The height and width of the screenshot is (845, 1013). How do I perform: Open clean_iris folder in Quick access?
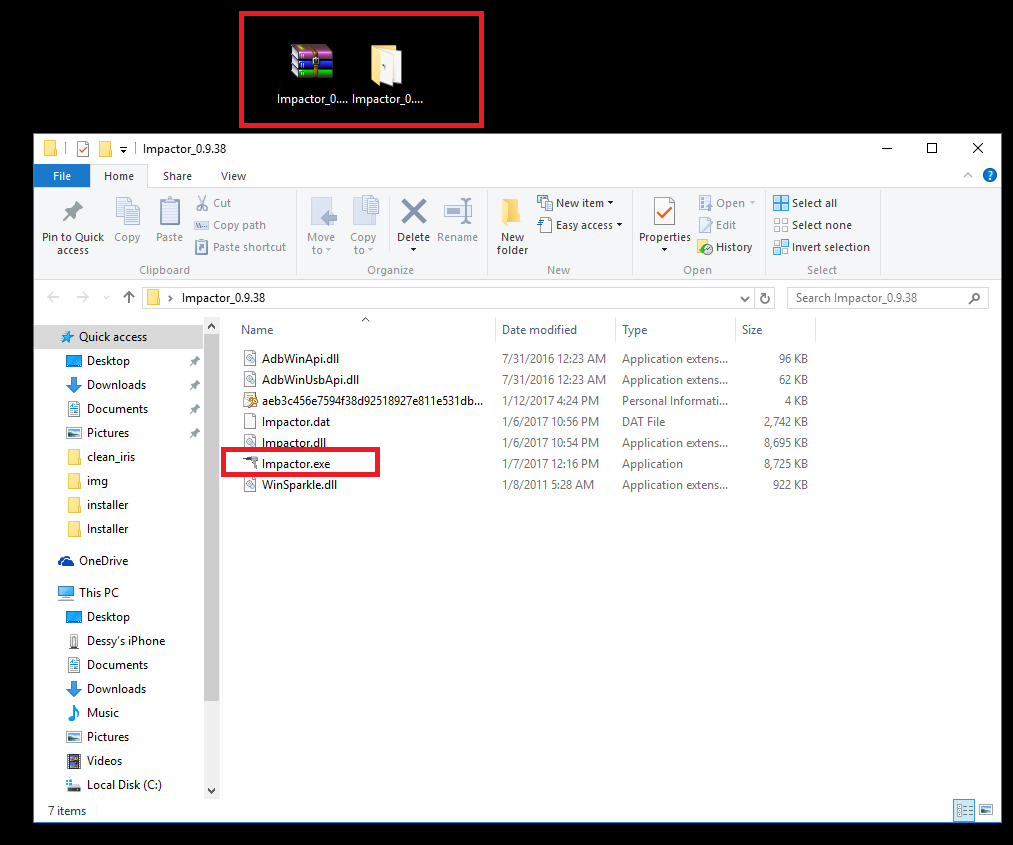pos(110,457)
